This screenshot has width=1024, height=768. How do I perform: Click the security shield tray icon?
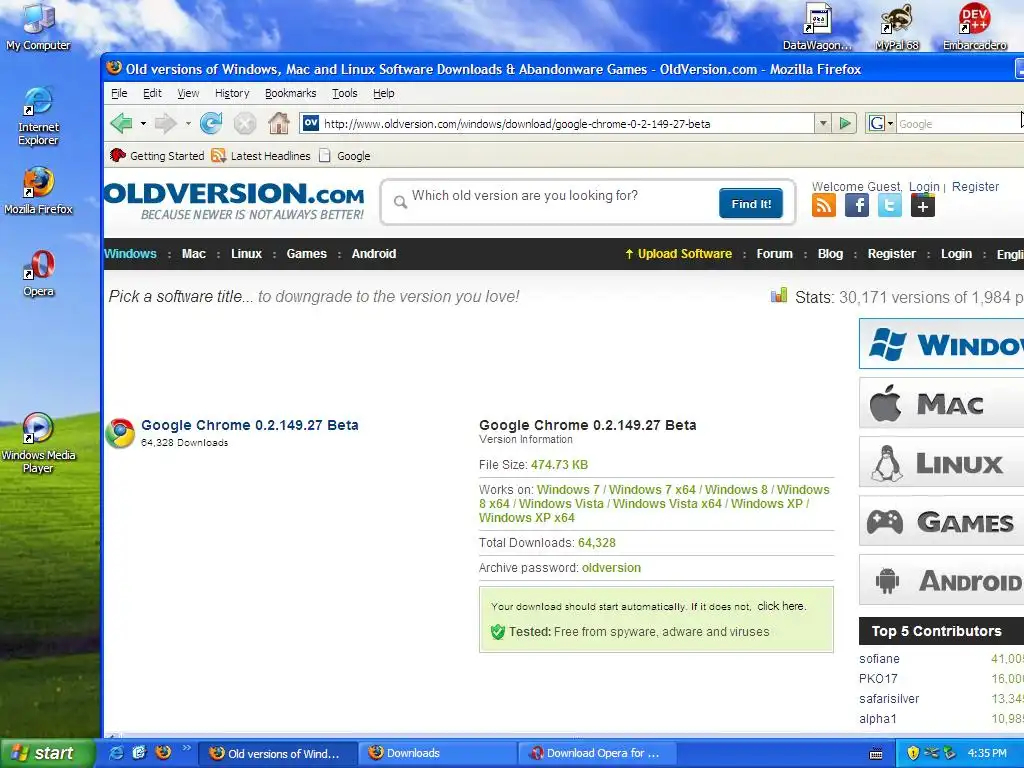pyautogui.click(x=913, y=753)
